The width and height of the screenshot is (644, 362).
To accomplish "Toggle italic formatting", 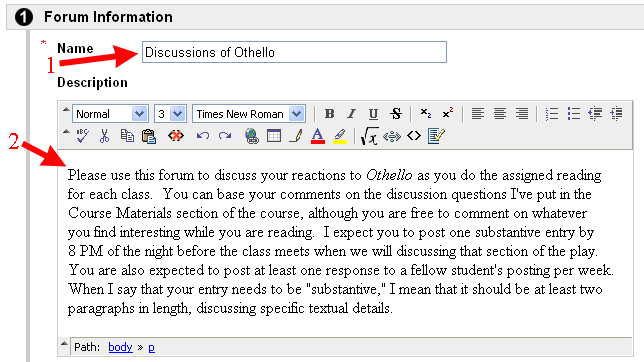I will pyautogui.click(x=351, y=114).
